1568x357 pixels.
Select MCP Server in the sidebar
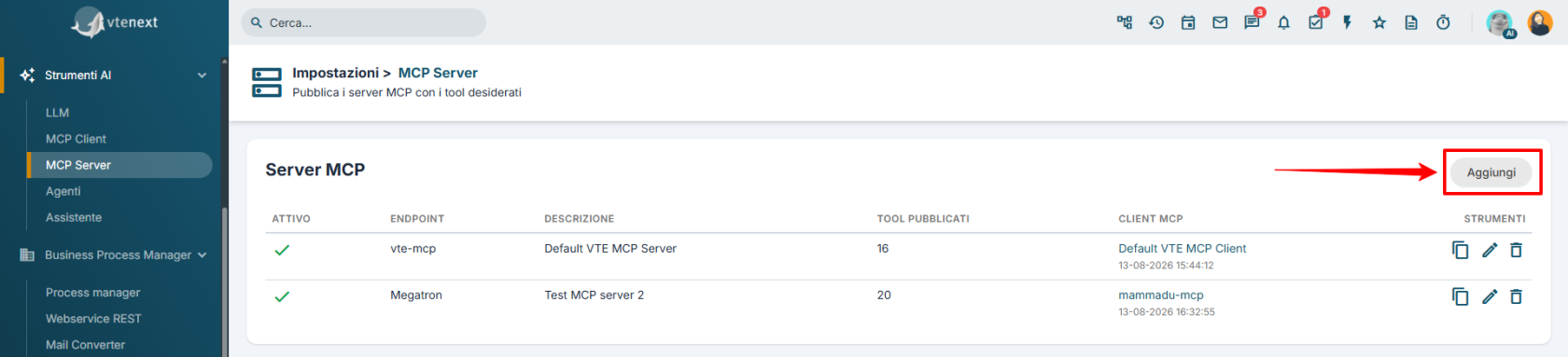119,165
